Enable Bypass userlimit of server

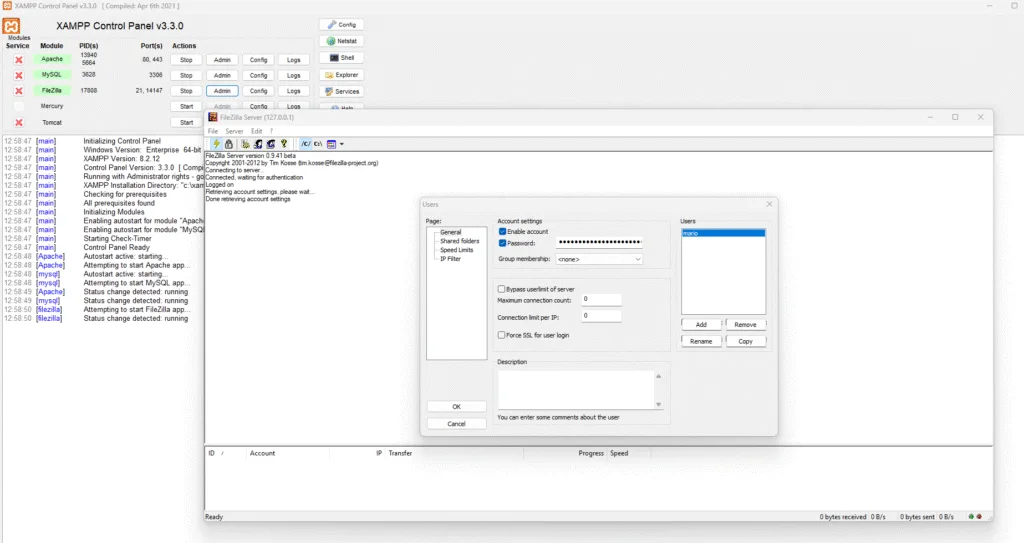pos(503,288)
